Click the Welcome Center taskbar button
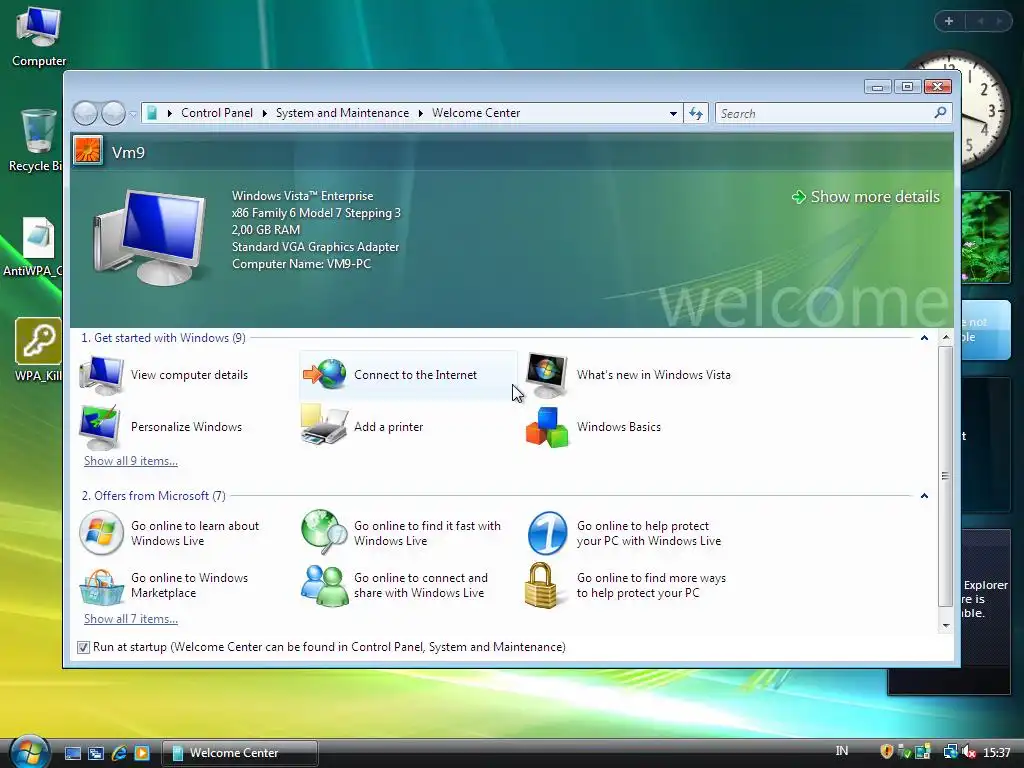 pos(240,753)
